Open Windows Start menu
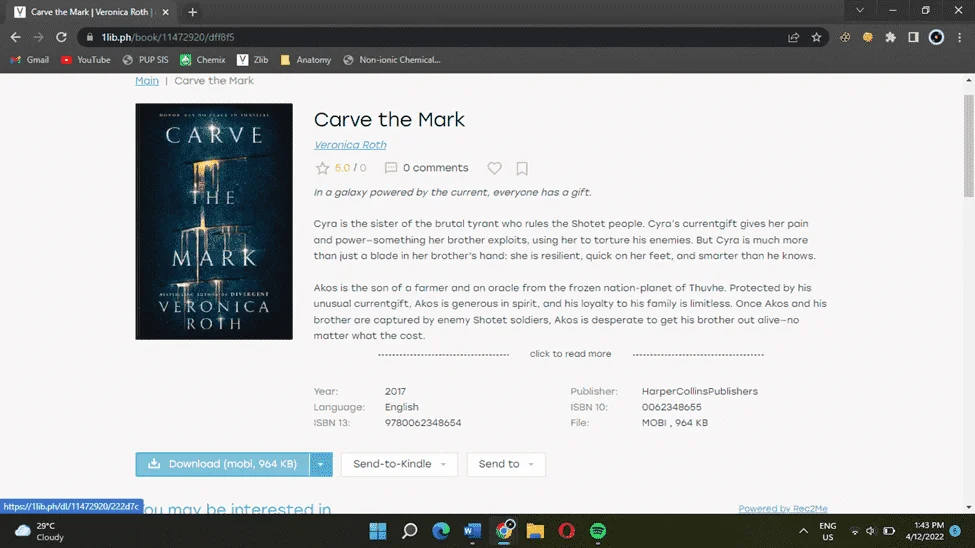Image resolution: width=975 pixels, height=548 pixels. click(377, 531)
